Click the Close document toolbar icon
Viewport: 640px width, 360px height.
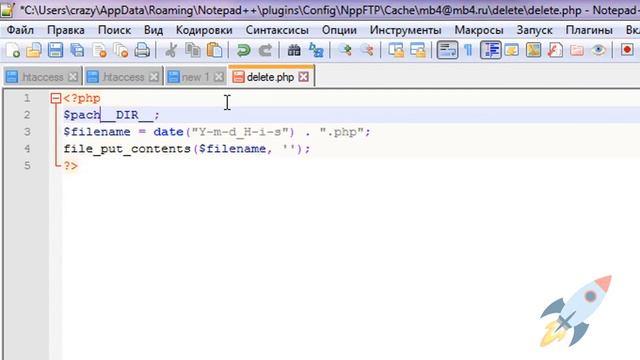[99, 50]
